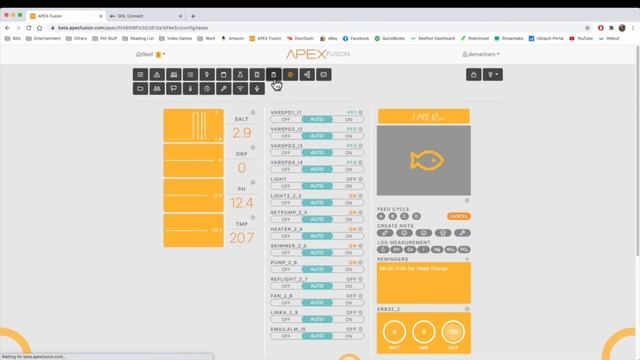Set PUMP_2_6 to OFF

coord(286,269)
